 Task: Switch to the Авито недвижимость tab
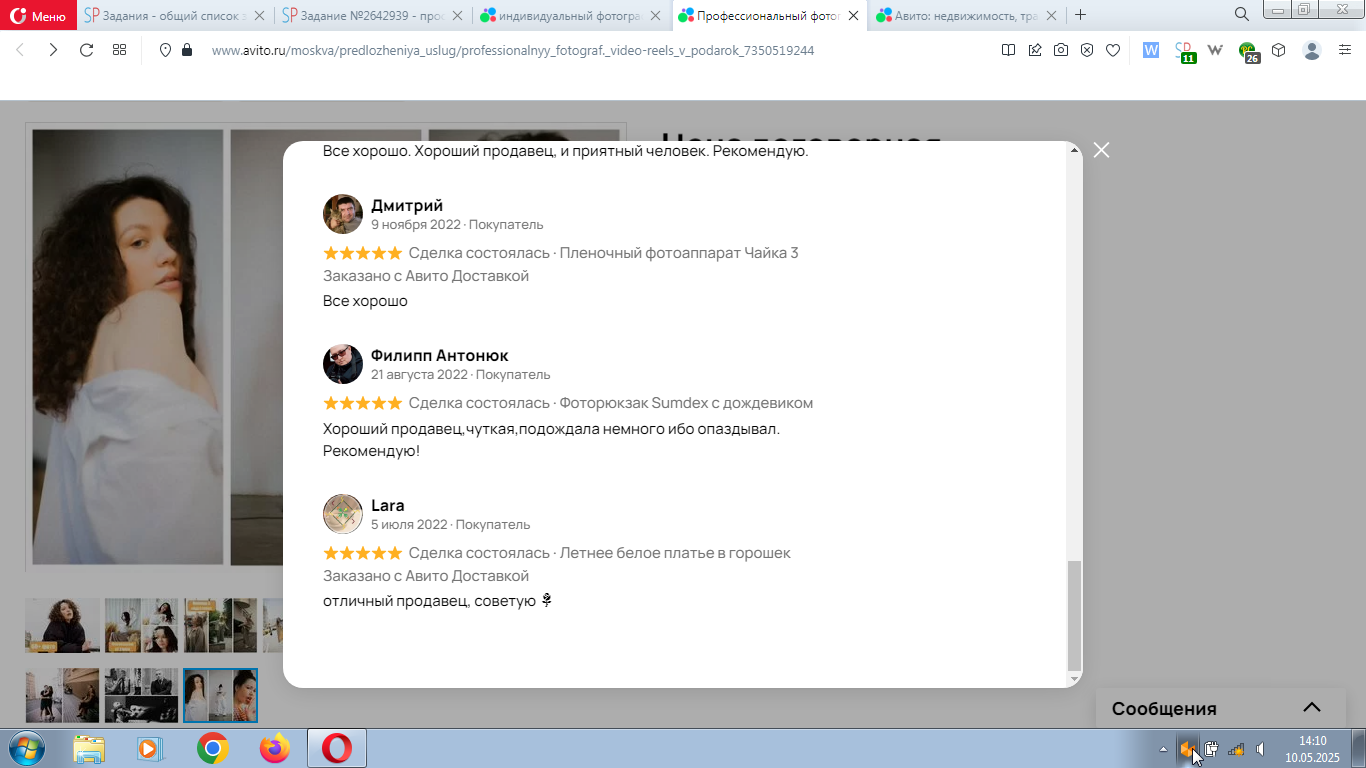(x=966, y=15)
